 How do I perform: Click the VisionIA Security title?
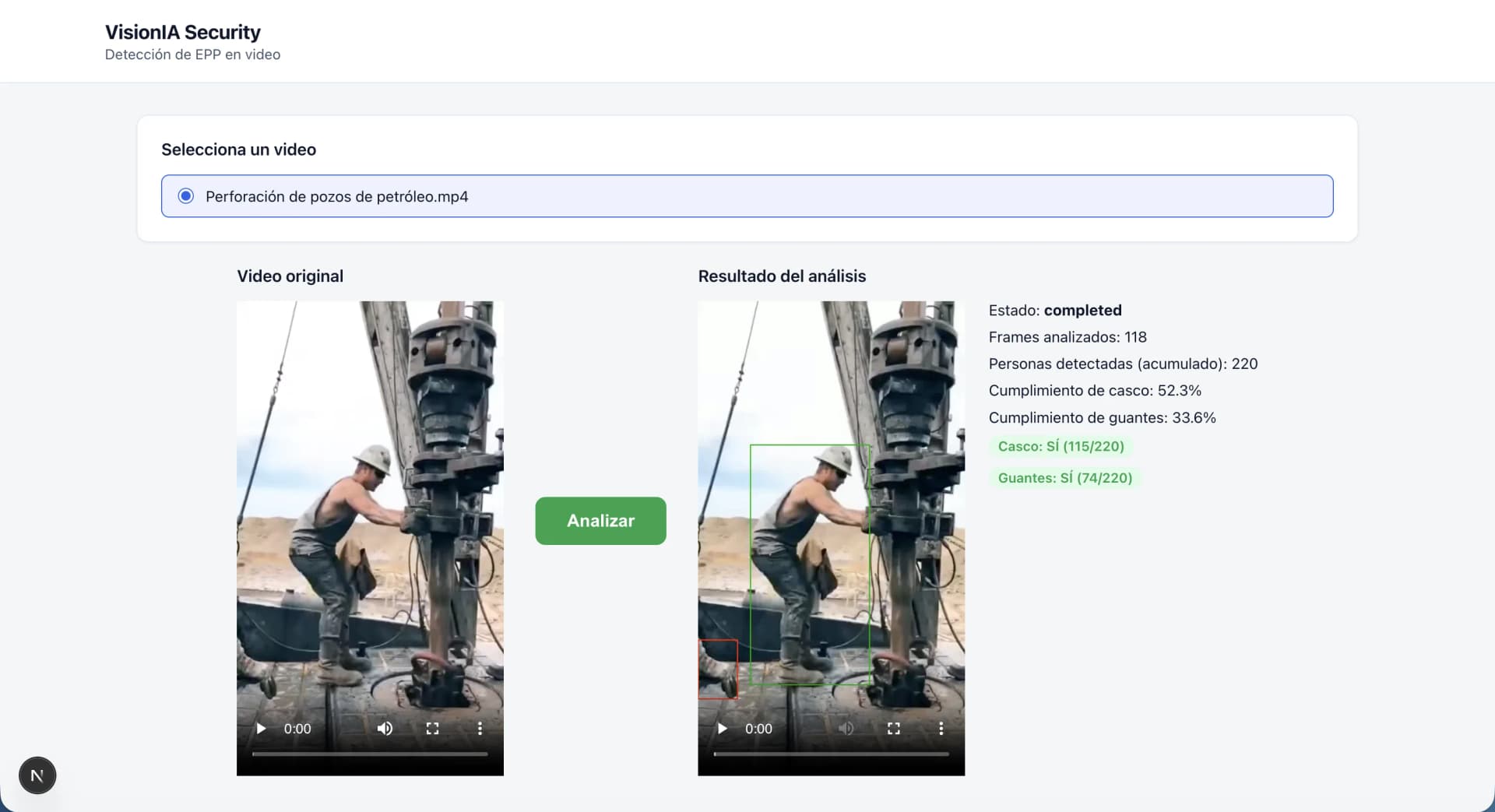click(x=183, y=32)
